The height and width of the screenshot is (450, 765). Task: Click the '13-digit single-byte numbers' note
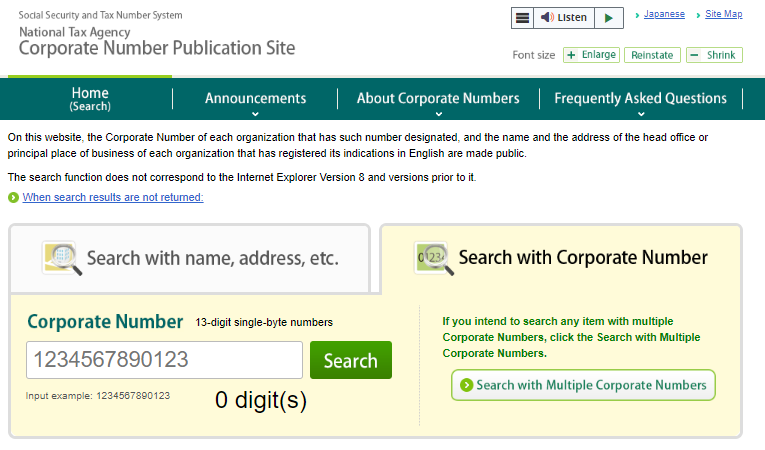coord(264,323)
